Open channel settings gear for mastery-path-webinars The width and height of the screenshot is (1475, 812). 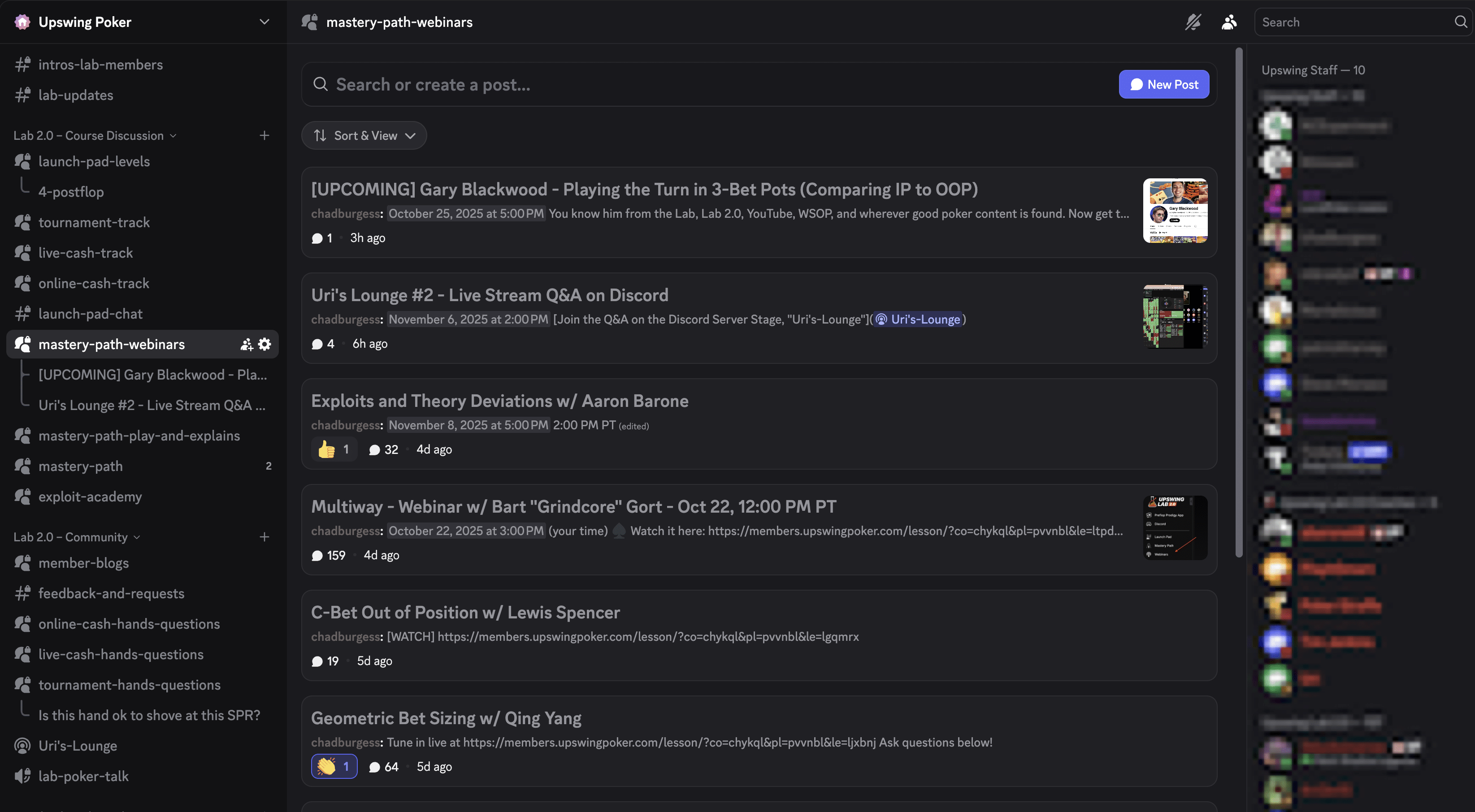(x=264, y=344)
